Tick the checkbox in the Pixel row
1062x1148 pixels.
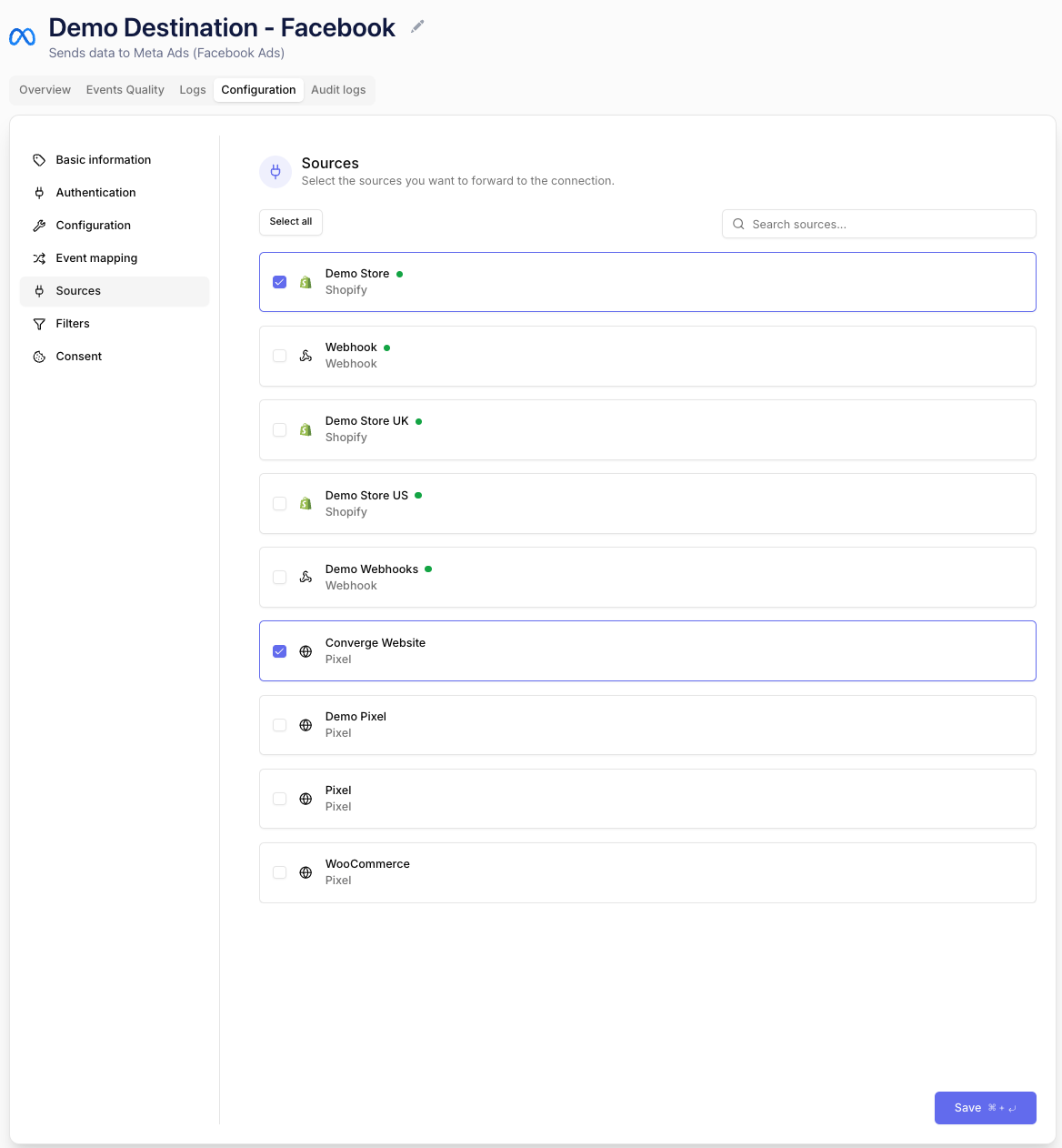click(x=280, y=799)
